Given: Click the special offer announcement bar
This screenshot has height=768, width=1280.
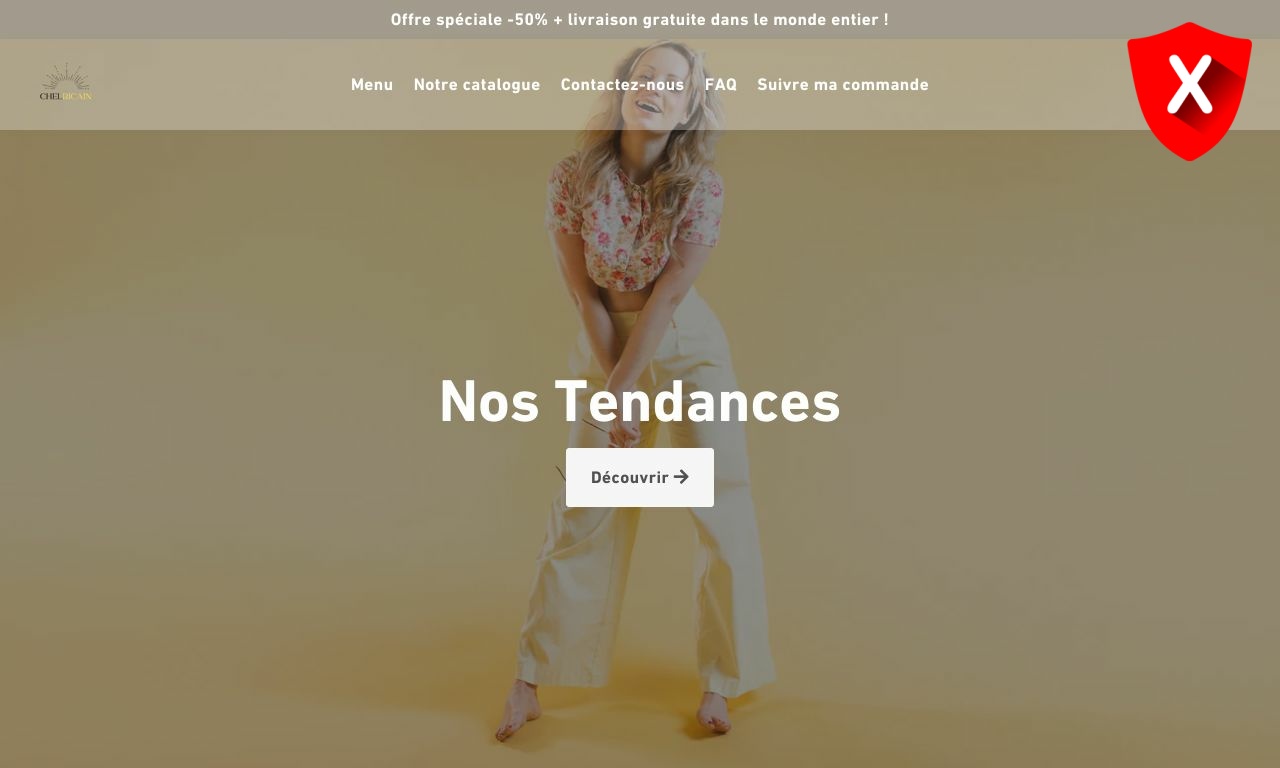Looking at the screenshot, I should [640, 19].
